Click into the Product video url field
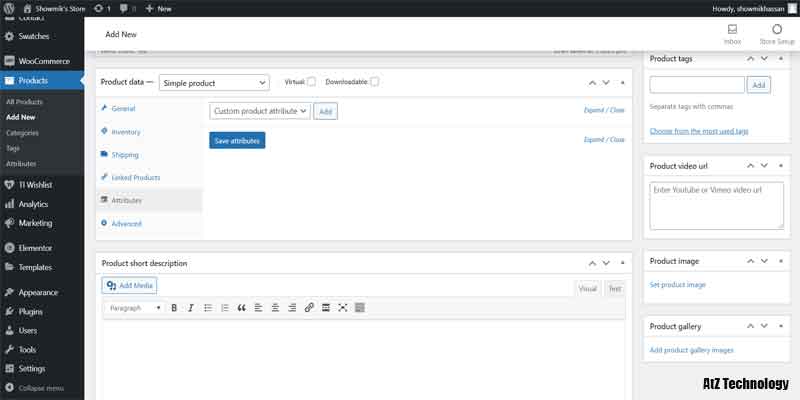 pos(716,204)
